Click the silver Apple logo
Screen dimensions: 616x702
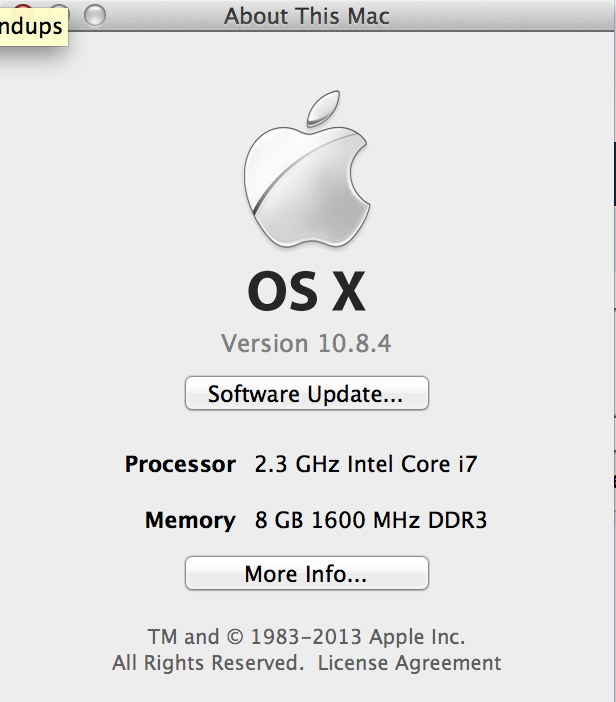point(307,169)
